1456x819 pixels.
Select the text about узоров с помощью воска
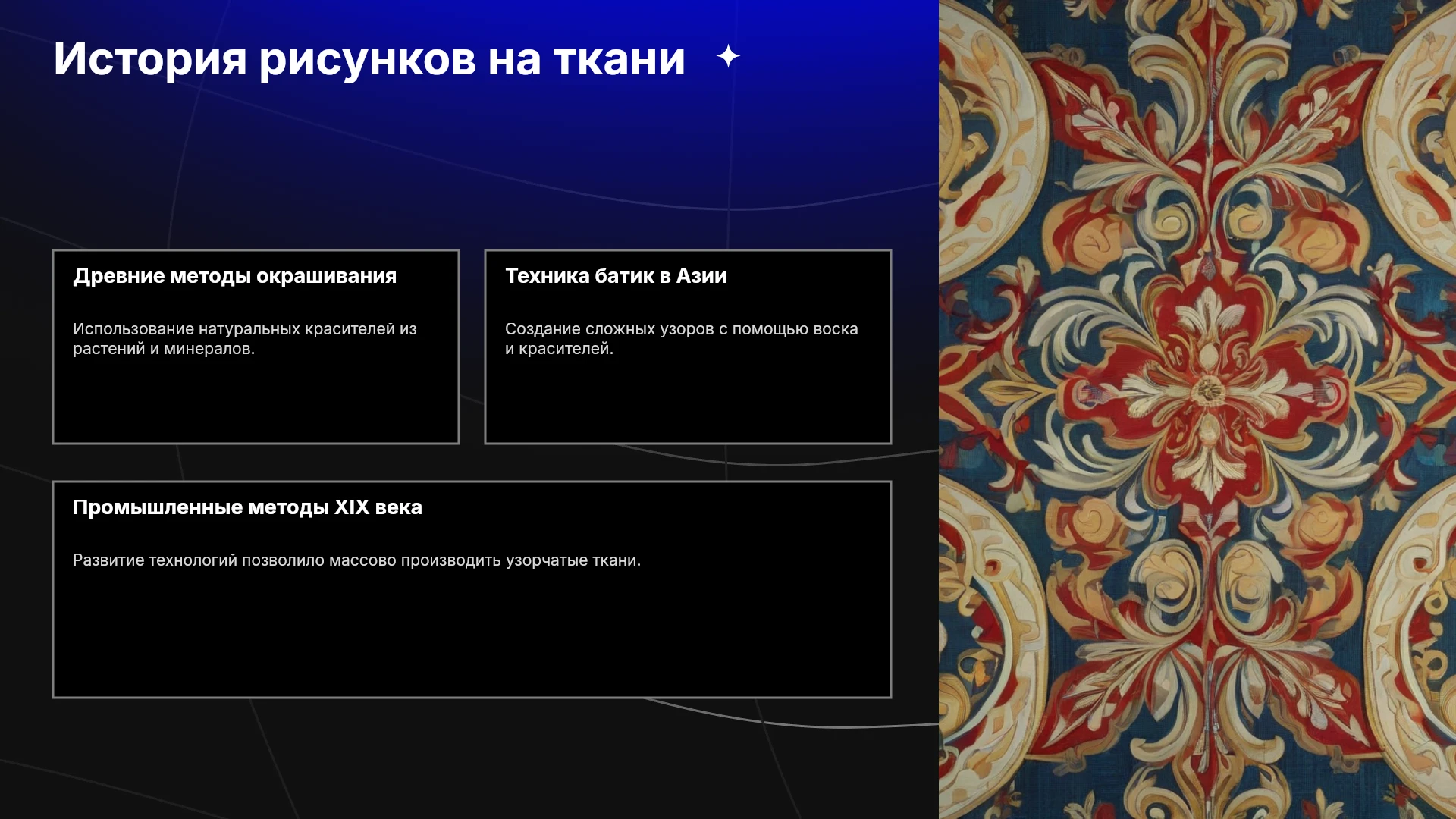682,339
